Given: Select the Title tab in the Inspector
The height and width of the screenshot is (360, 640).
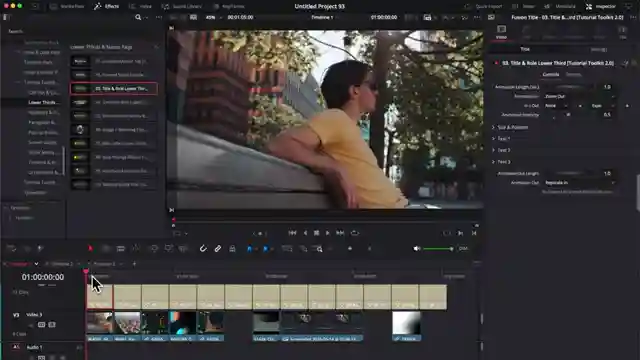Looking at the screenshot, I should (x=525, y=49).
